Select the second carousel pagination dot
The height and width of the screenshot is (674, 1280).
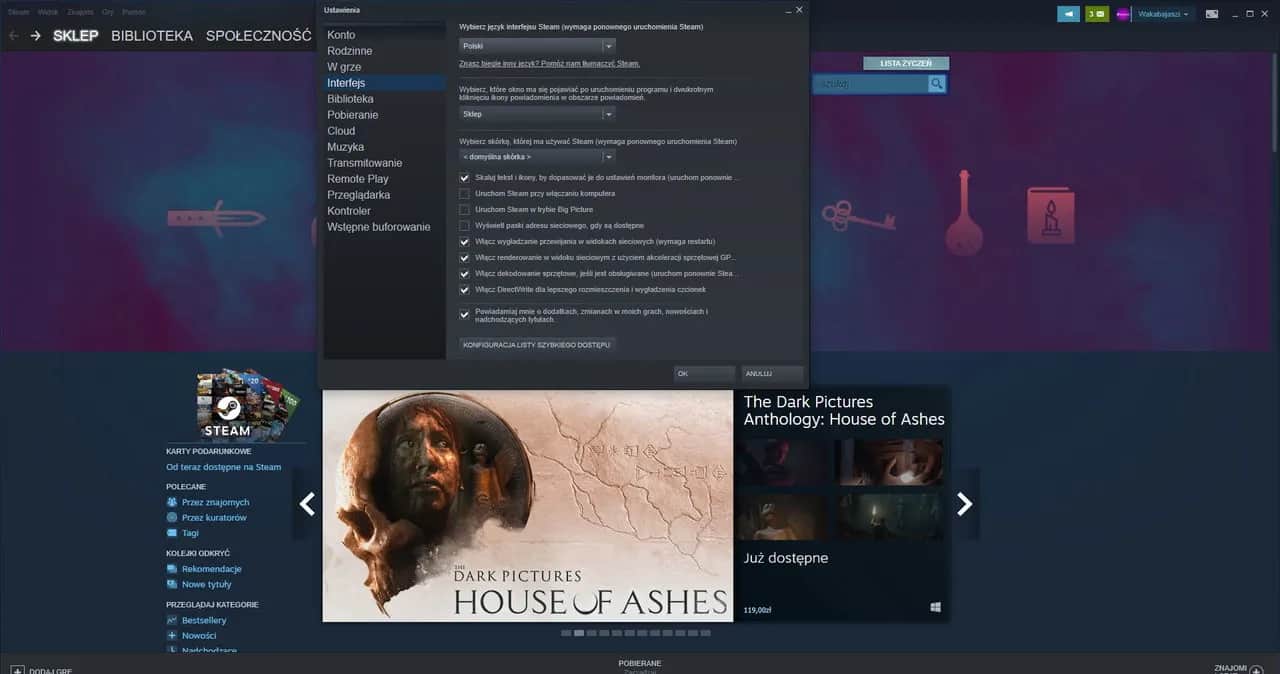click(x=579, y=633)
